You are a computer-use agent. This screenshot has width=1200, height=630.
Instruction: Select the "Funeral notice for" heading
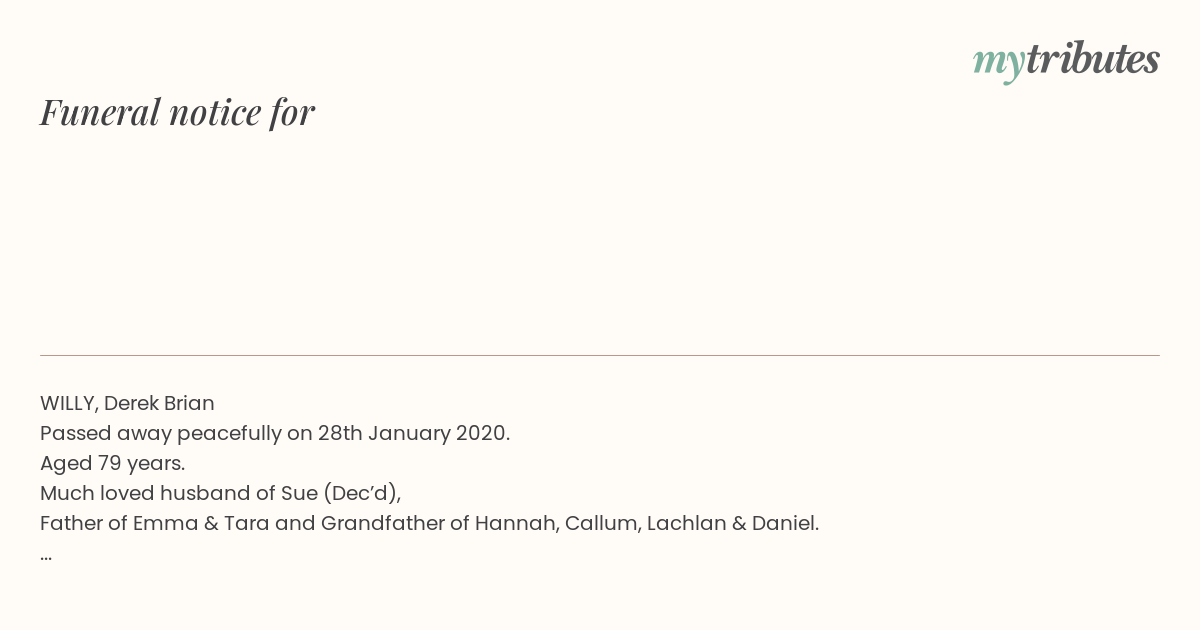pyautogui.click(x=177, y=112)
